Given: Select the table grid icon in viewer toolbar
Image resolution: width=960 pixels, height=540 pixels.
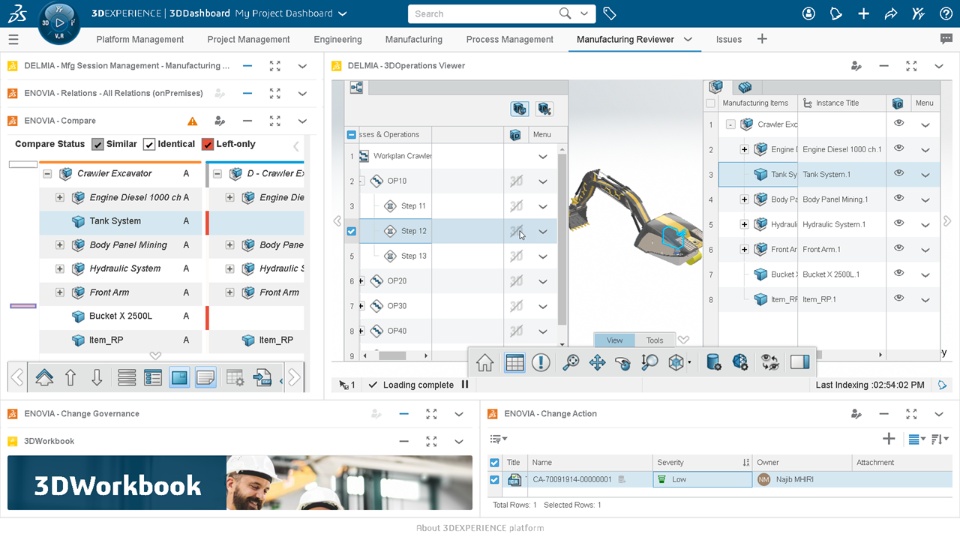Looking at the screenshot, I should click(514, 362).
